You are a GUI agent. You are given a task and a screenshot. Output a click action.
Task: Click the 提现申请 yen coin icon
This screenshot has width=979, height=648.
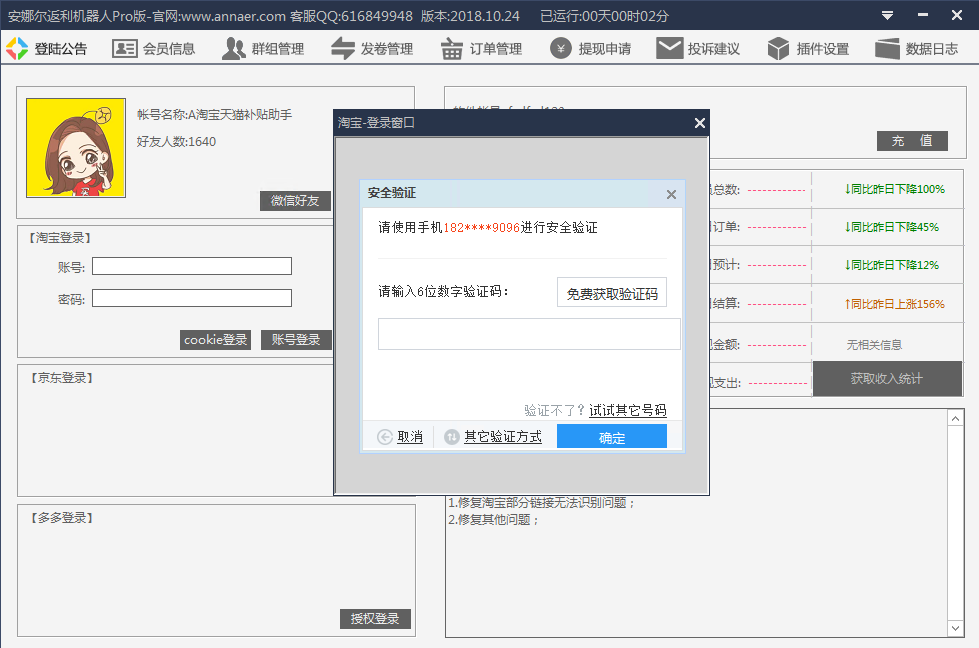pyautogui.click(x=561, y=49)
